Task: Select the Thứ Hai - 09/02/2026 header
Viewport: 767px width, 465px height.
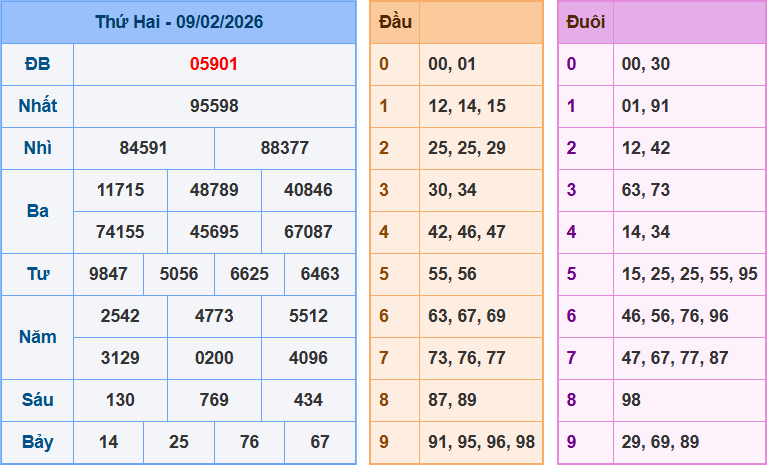Action: (179, 22)
